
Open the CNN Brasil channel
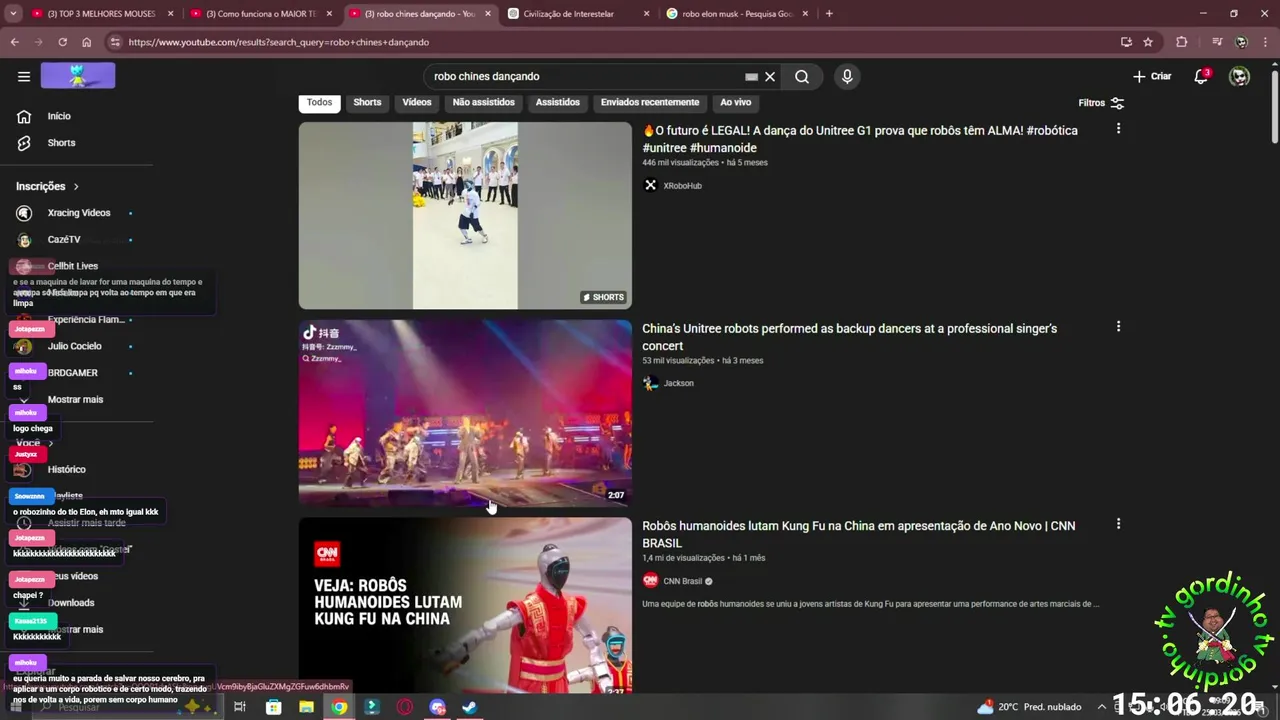pyautogui.click(x=683, y=581)
